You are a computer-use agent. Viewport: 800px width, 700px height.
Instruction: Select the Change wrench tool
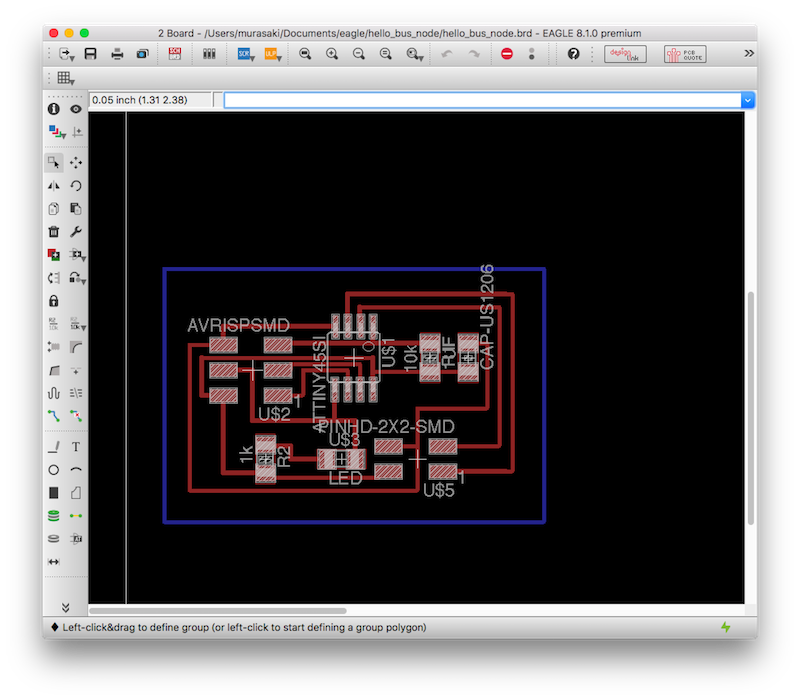pos(76,232)
